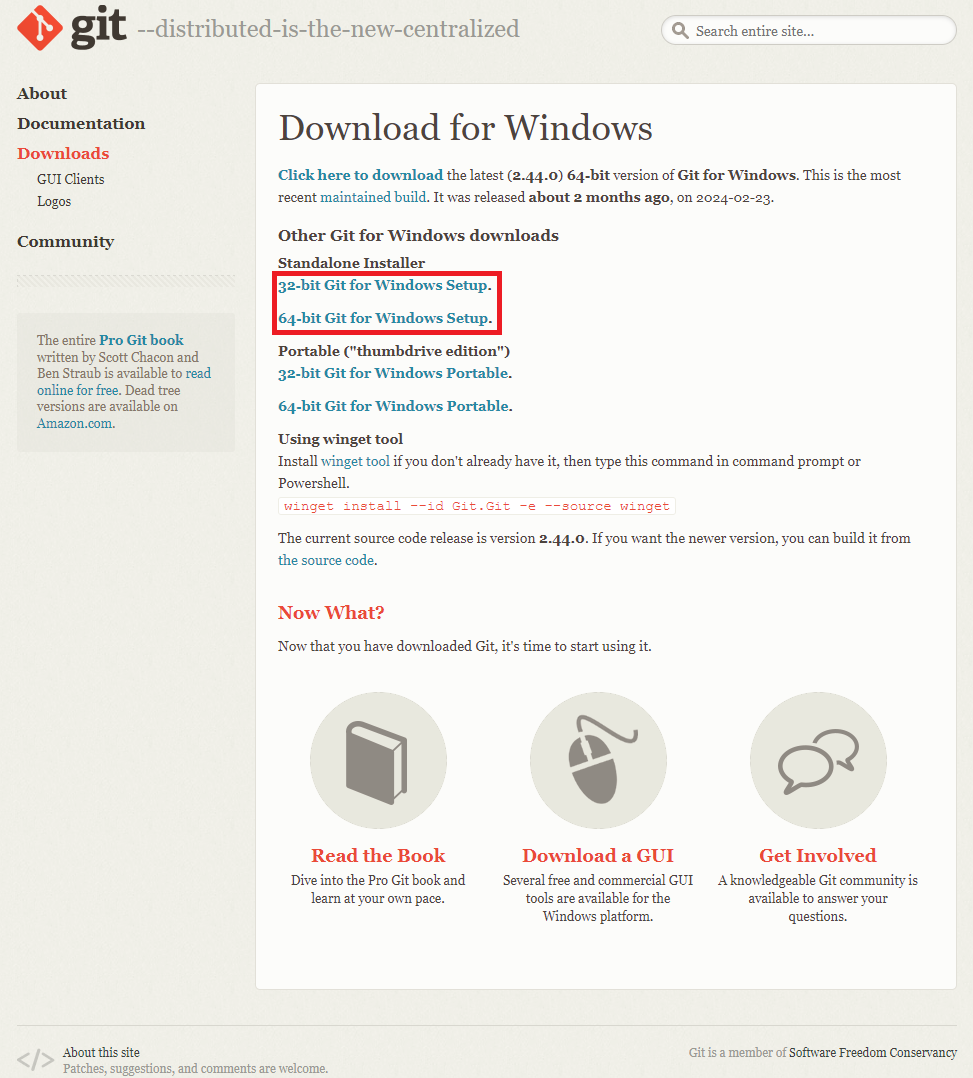Click the git wordmark in the header
The height and width of the screenshot is (1078, 973).
(98, 28)
